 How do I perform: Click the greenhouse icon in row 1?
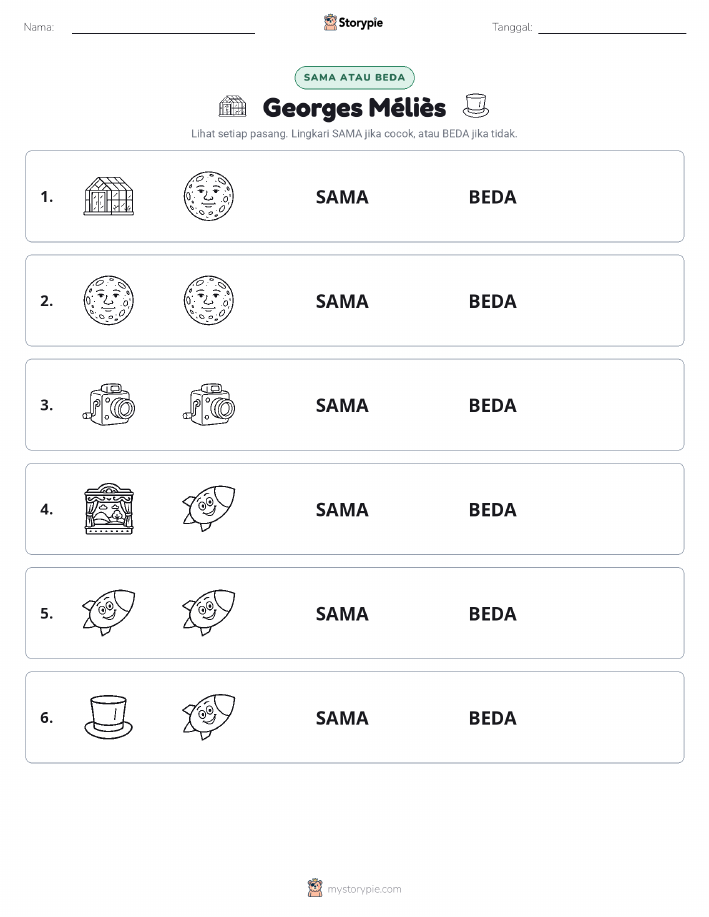(109, 196)
